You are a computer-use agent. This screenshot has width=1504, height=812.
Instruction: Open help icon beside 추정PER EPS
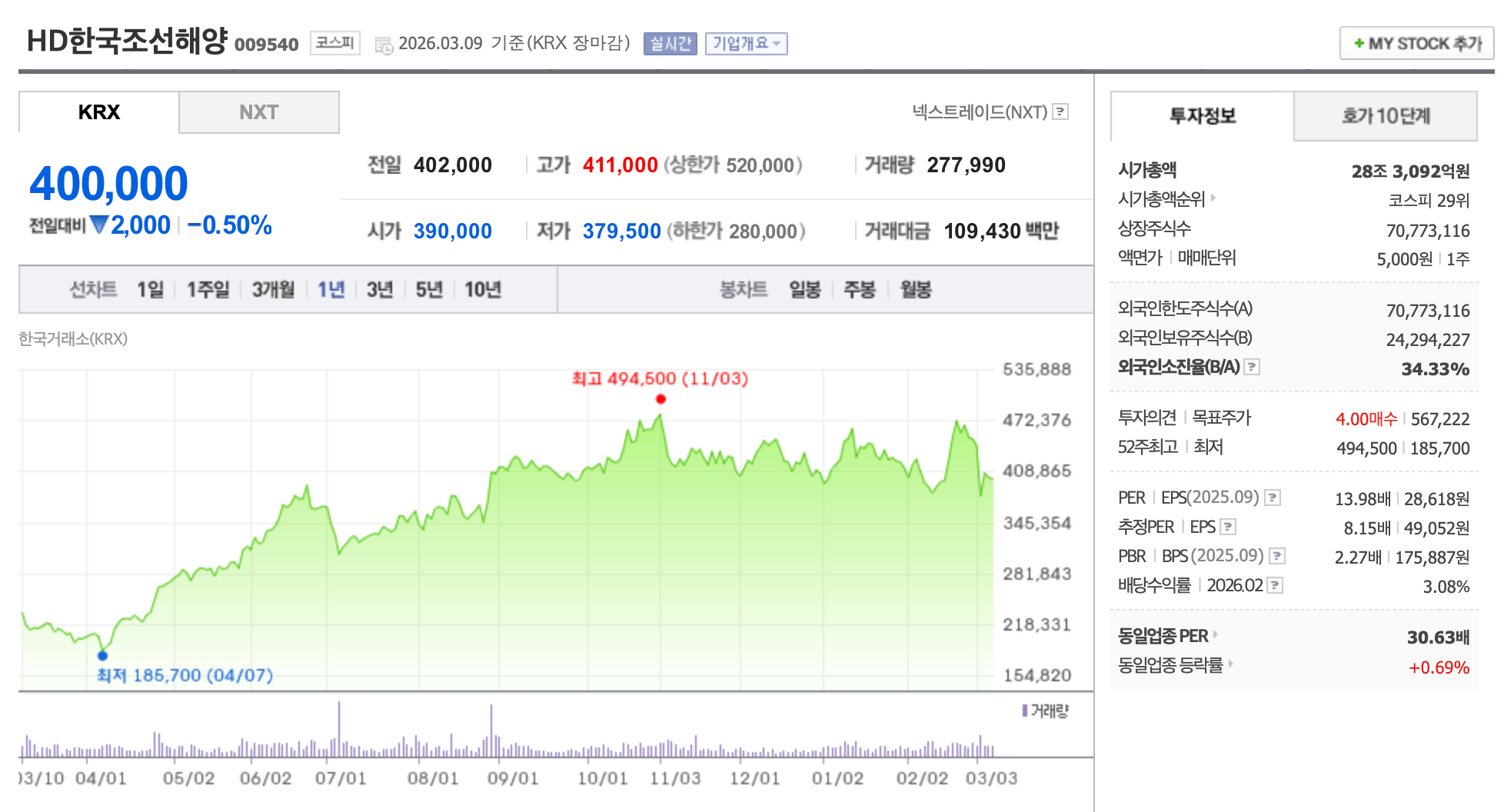pos(1228,527)
